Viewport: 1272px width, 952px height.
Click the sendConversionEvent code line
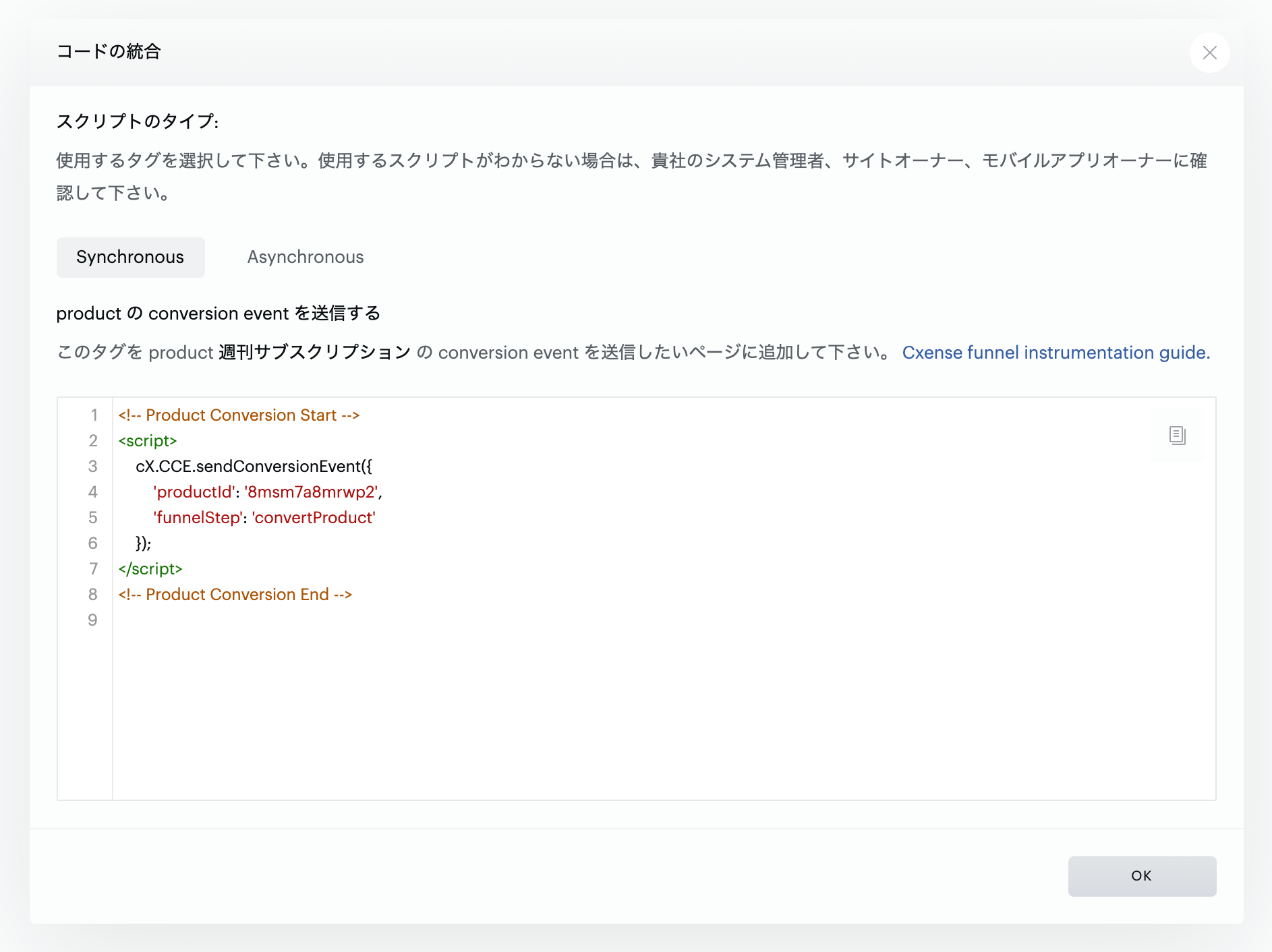coord(254,467)
